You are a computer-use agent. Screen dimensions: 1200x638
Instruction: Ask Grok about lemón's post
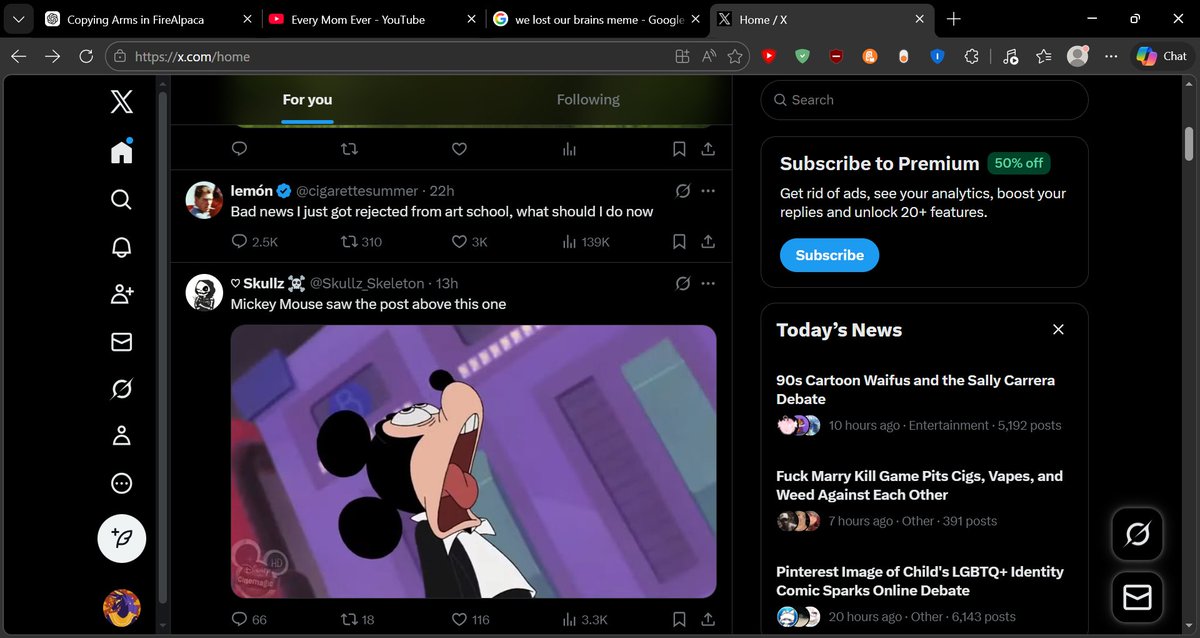(683, 190)
